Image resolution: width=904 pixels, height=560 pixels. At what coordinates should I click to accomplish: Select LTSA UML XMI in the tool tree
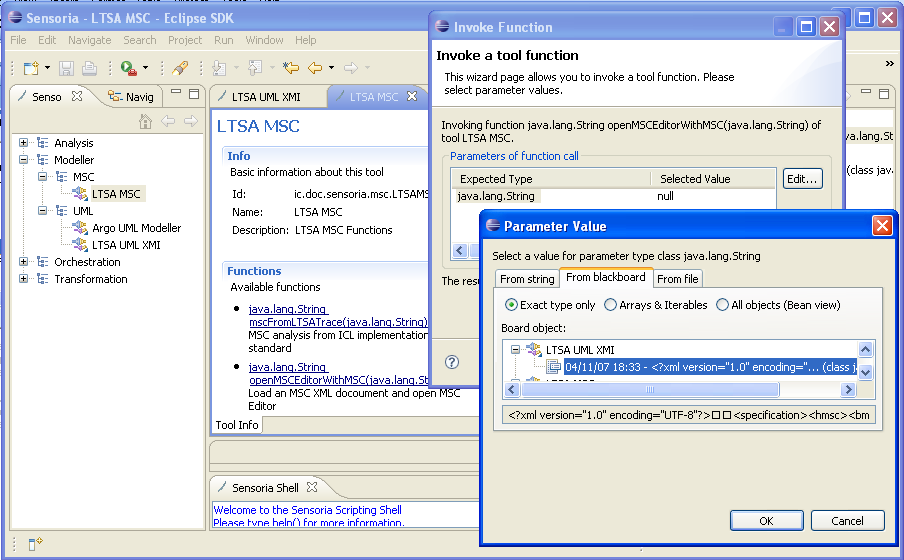(126, 245)
